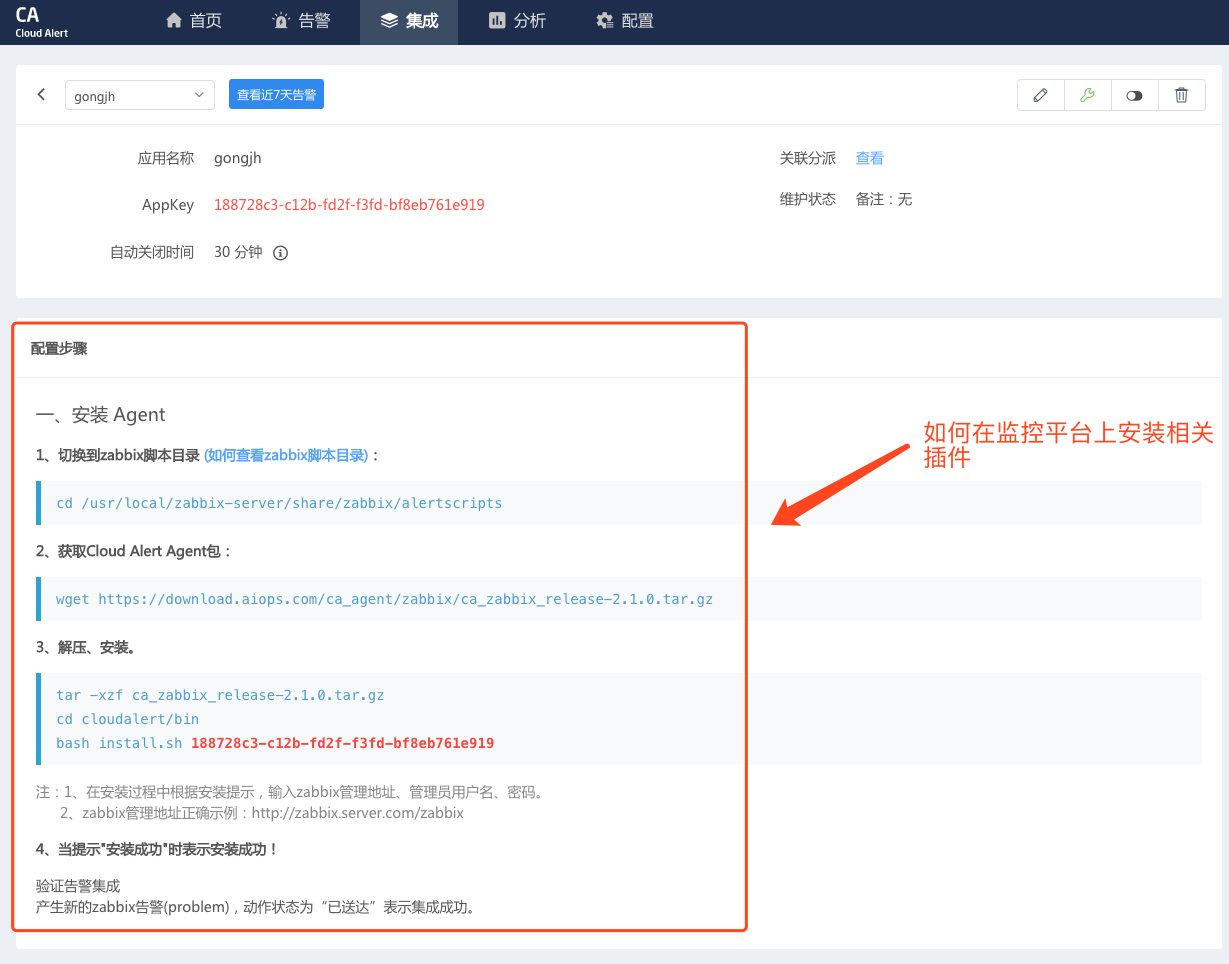Image resolution: width=1229 pixels, height=964 pixels.
Task: Click the trash delete icon
Action: 1181,95
